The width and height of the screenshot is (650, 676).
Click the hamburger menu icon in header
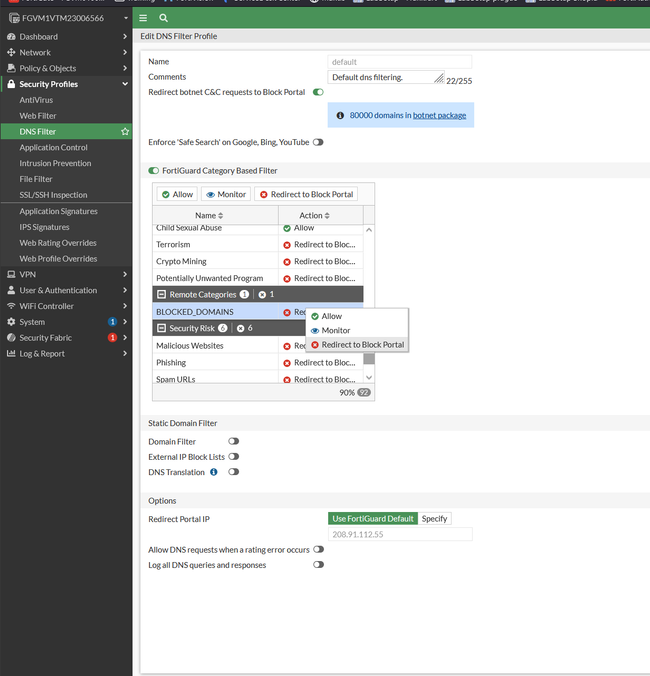tap(143, 18)
